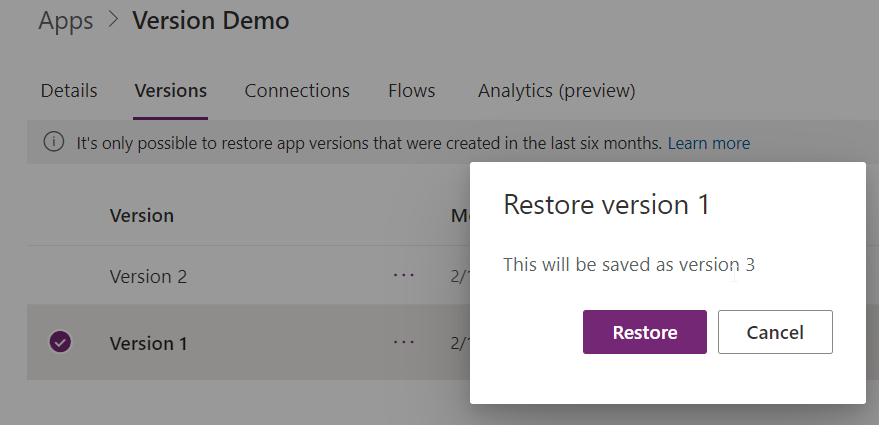This screenshot has height=425, width=879.
Task: Navigate back to Apps breadcrumb
Action: (x=66, y=21)
